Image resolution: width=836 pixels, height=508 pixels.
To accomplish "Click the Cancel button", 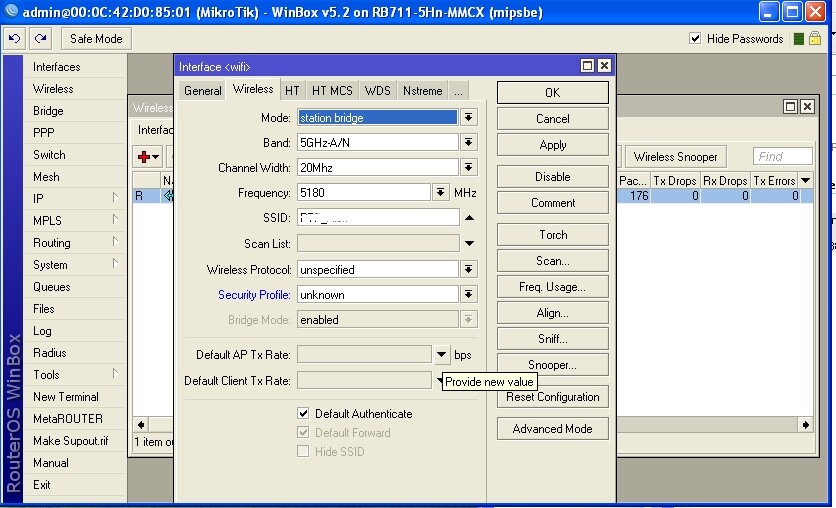I will [x=552, y=118].
